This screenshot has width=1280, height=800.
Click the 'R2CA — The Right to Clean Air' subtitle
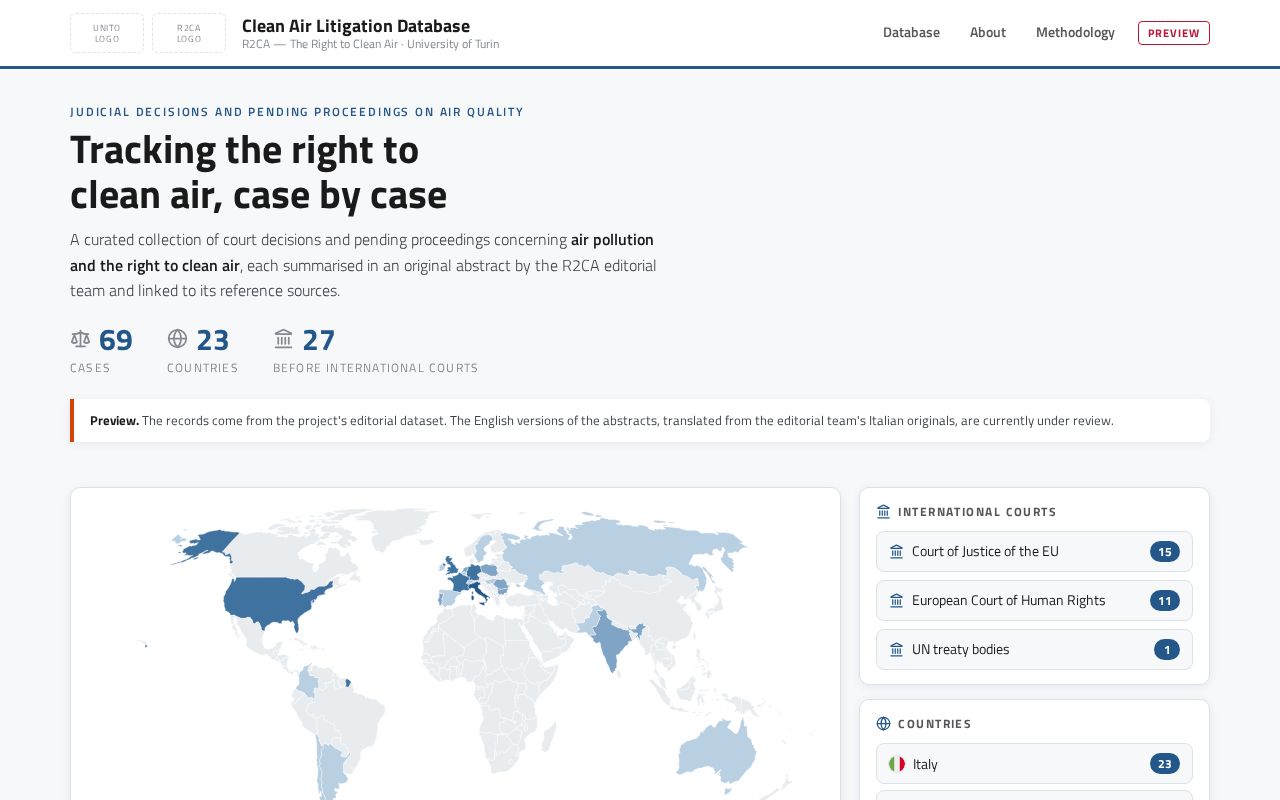coord(370,44)
